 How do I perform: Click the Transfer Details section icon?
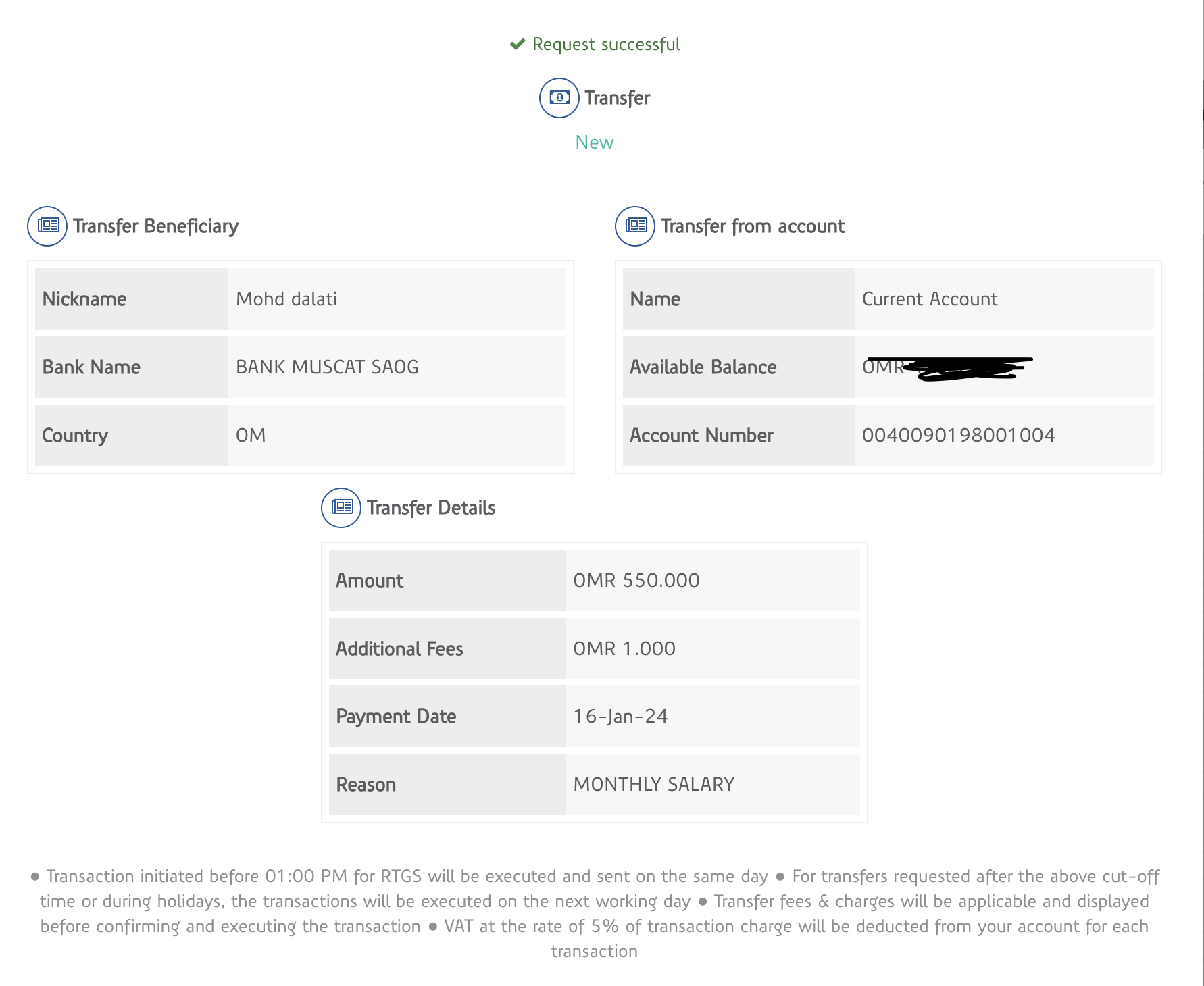point(341,507)
